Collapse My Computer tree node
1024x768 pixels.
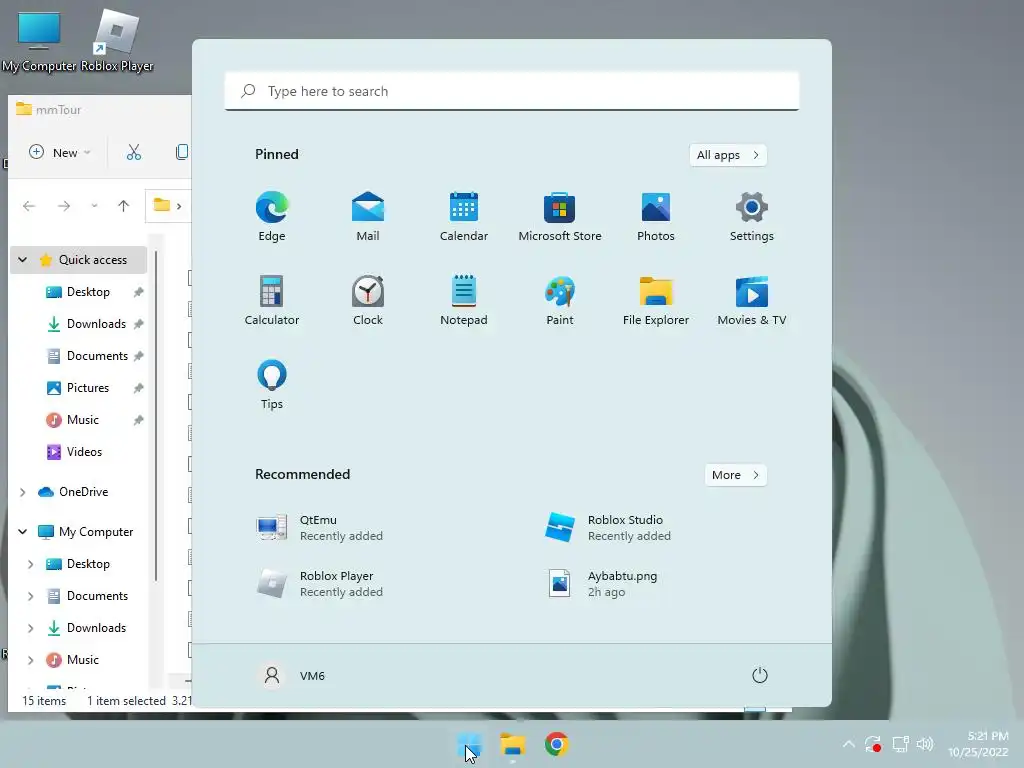(x=23, y=532)
